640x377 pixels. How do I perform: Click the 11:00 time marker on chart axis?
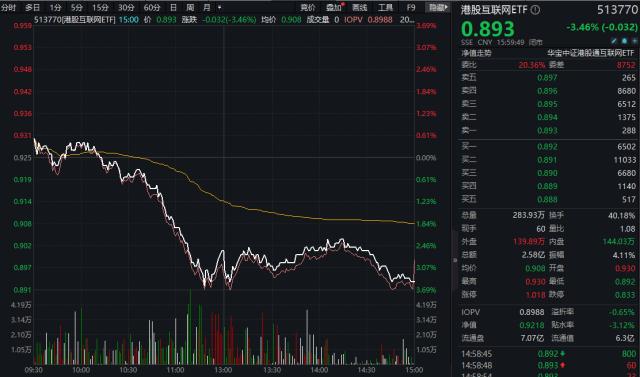tap(176, 370)
